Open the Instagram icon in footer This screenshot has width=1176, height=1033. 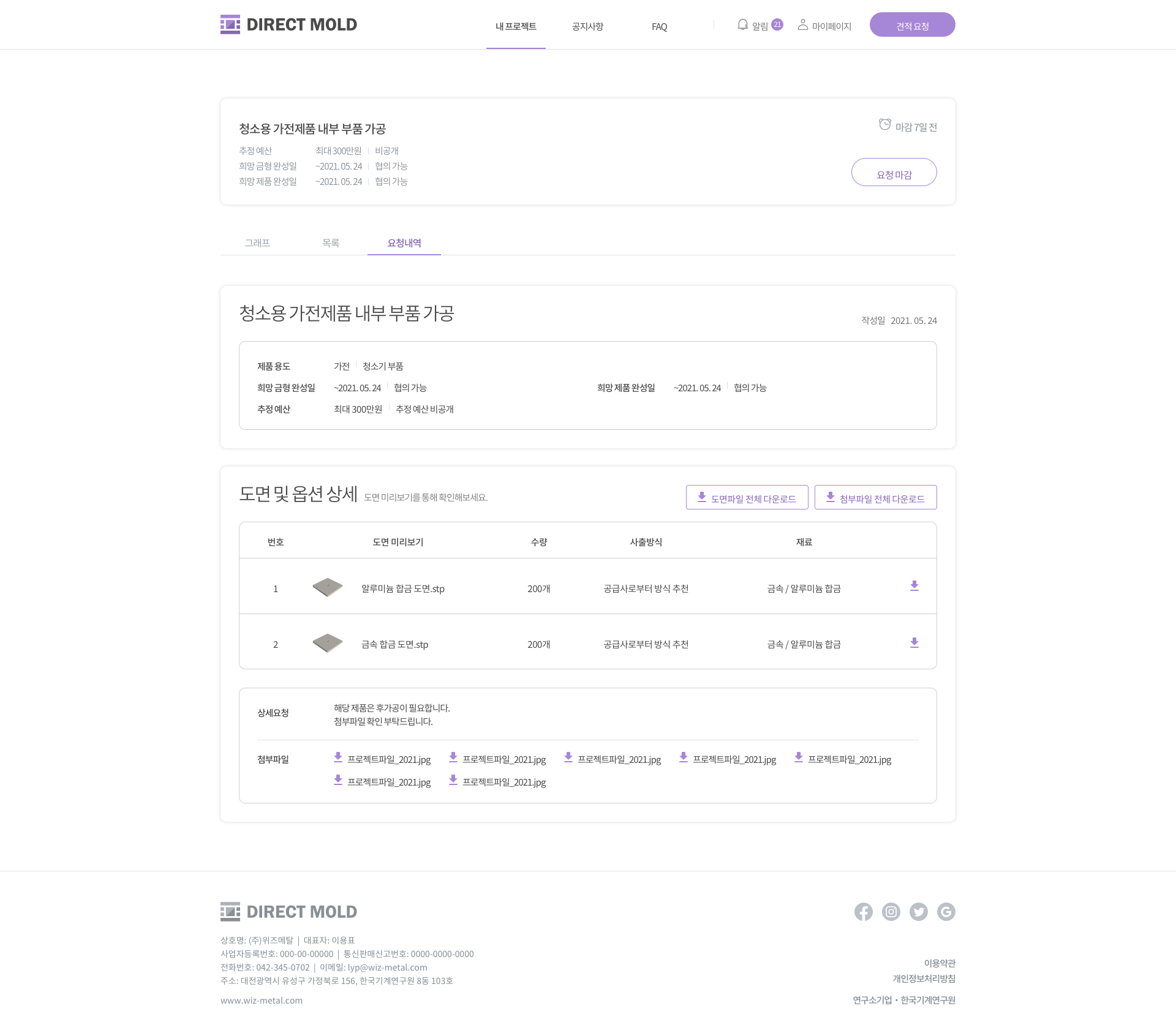tap(891, 912)
